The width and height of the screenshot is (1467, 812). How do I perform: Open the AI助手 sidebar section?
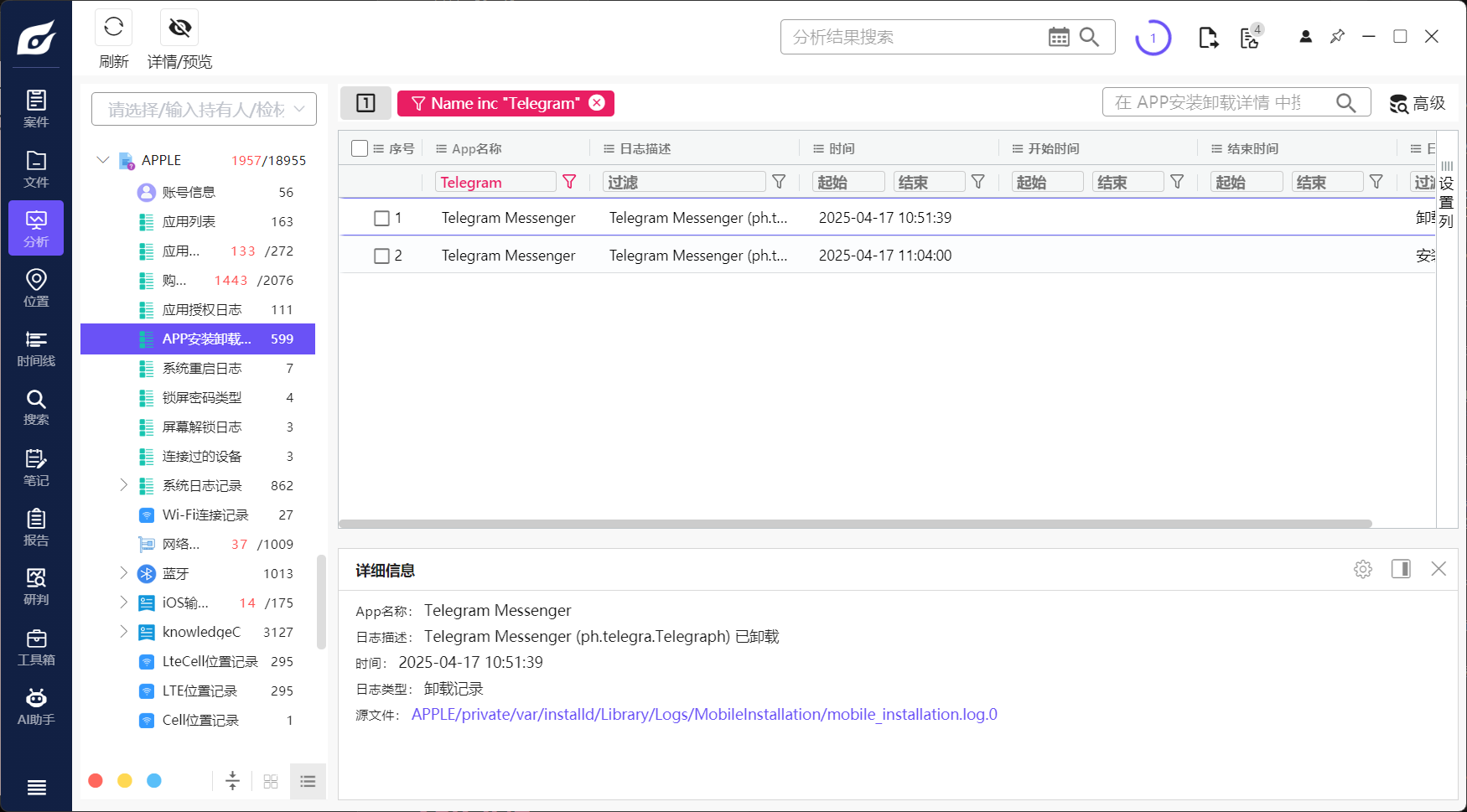[x=36, y=706]
